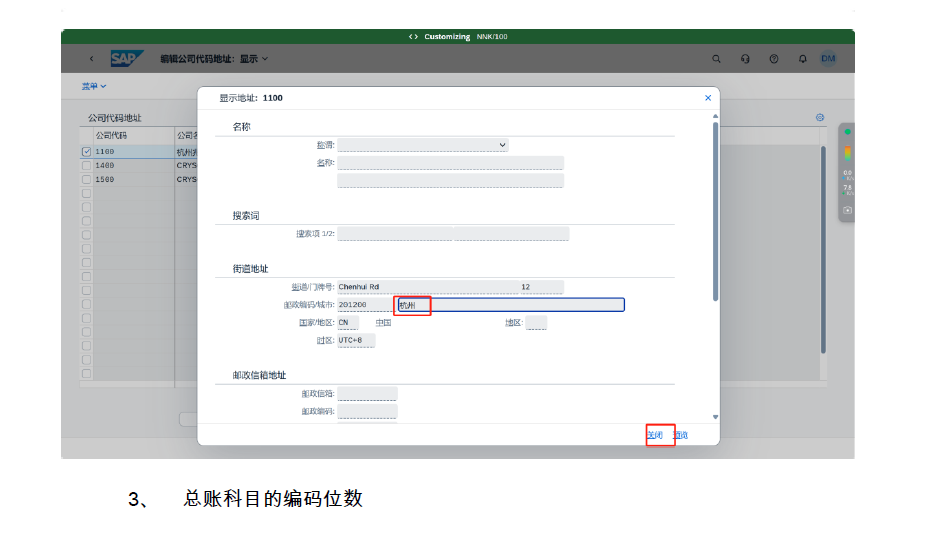Screen dimensions: 937x560
Task: Open the 称谓 title dropdown
Action: [423, 145]
